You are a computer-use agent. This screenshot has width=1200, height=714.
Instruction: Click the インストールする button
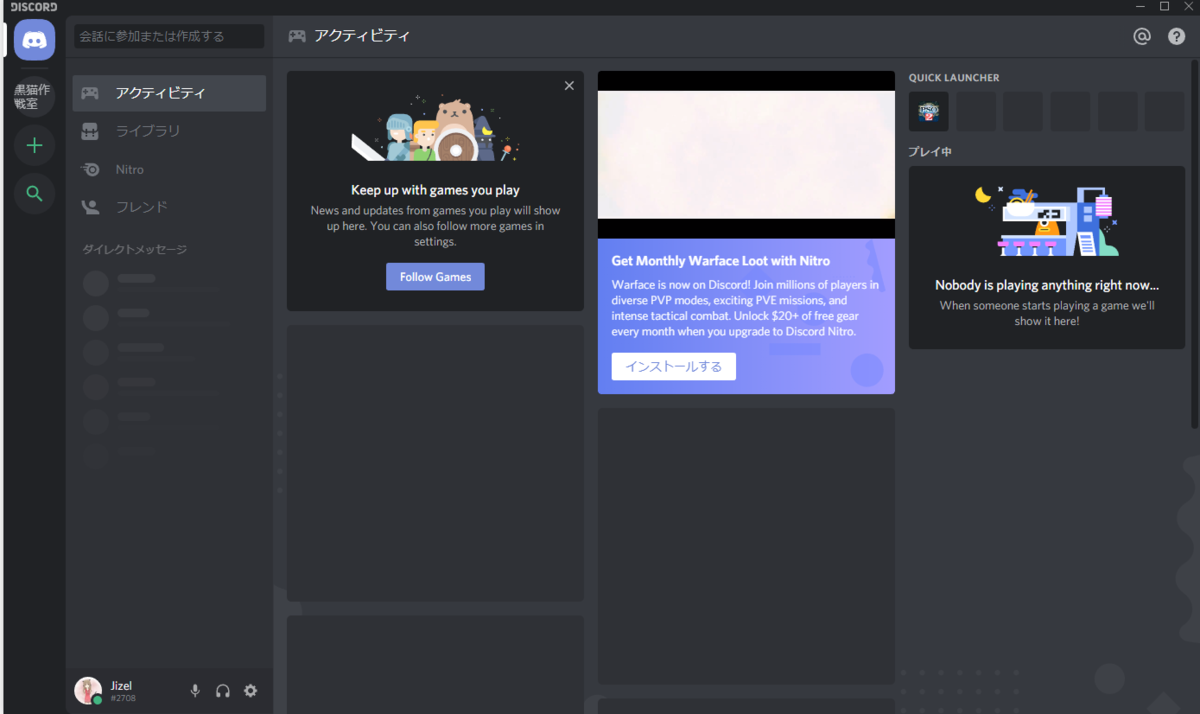674,366
